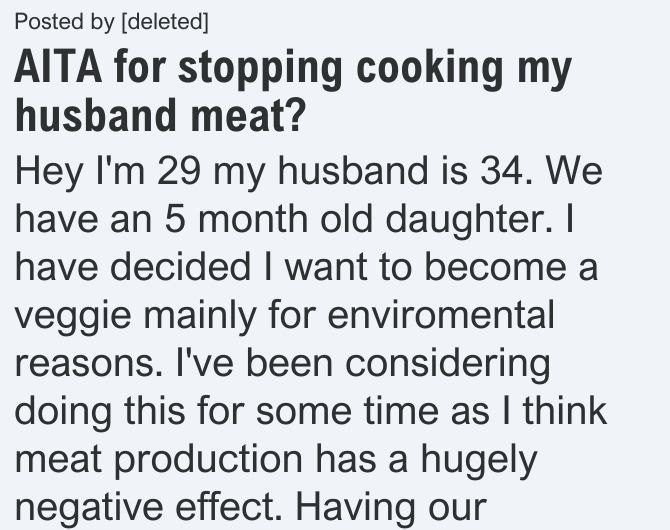Click the post title 'AITA for stopping cooking'
Viewport: 670px width, 530px height.
[x=259, y=69]
